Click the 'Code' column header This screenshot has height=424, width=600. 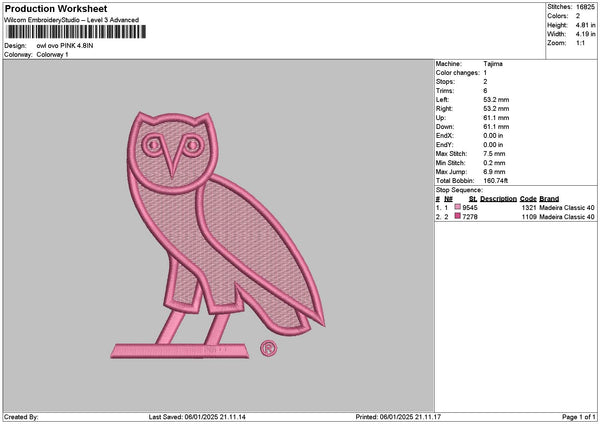[528, 199]
